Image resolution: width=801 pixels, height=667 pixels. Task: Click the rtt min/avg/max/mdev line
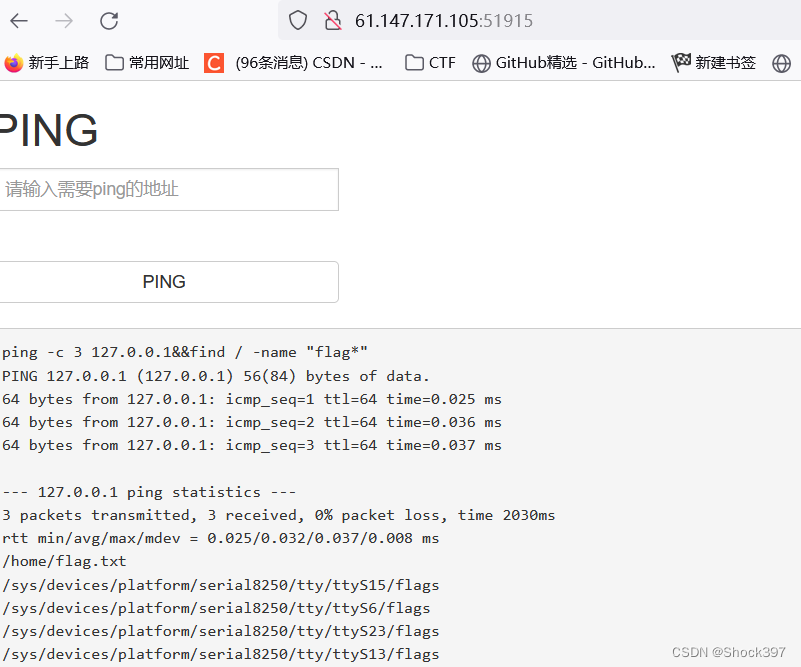220,538
